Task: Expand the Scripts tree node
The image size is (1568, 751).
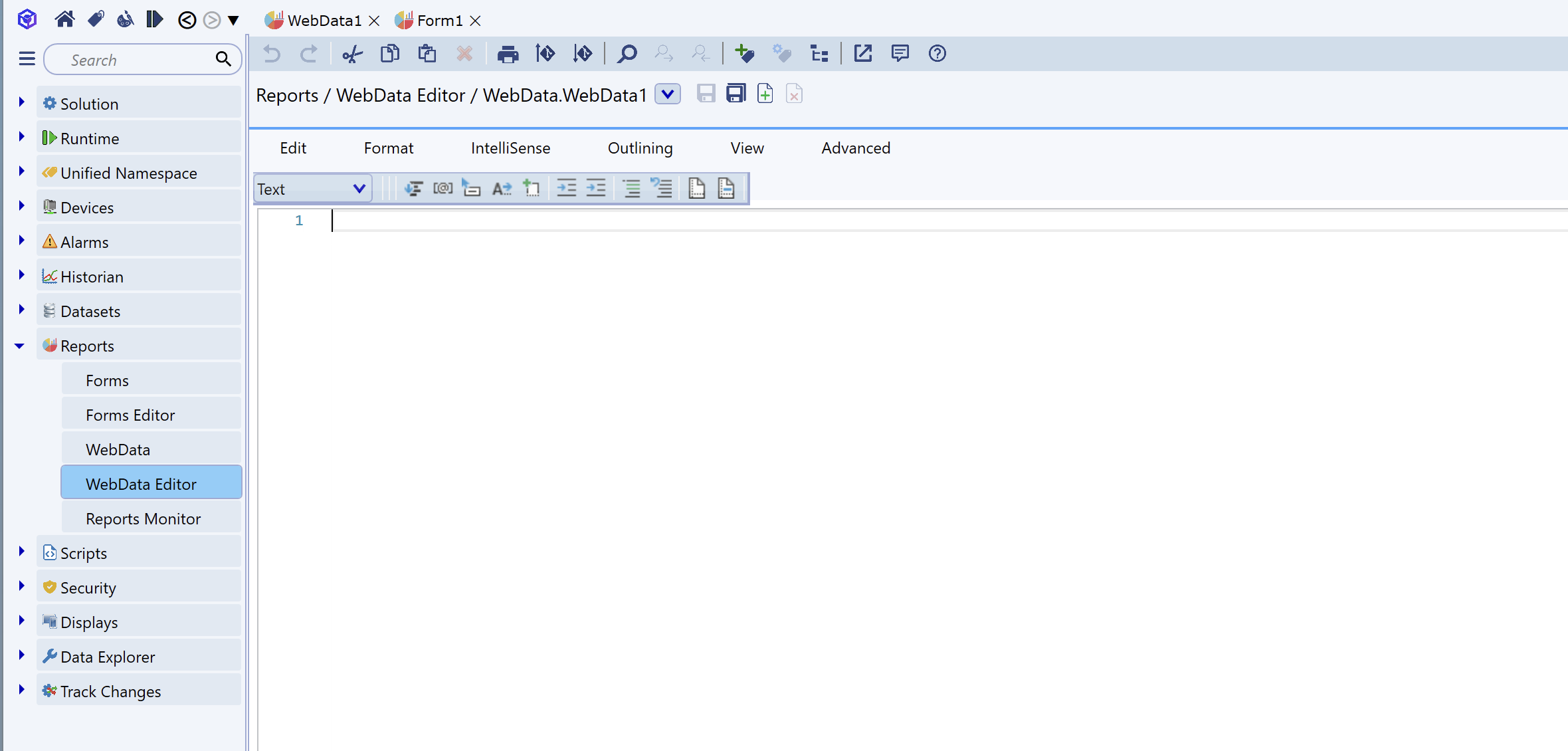Action: (21, 552)
